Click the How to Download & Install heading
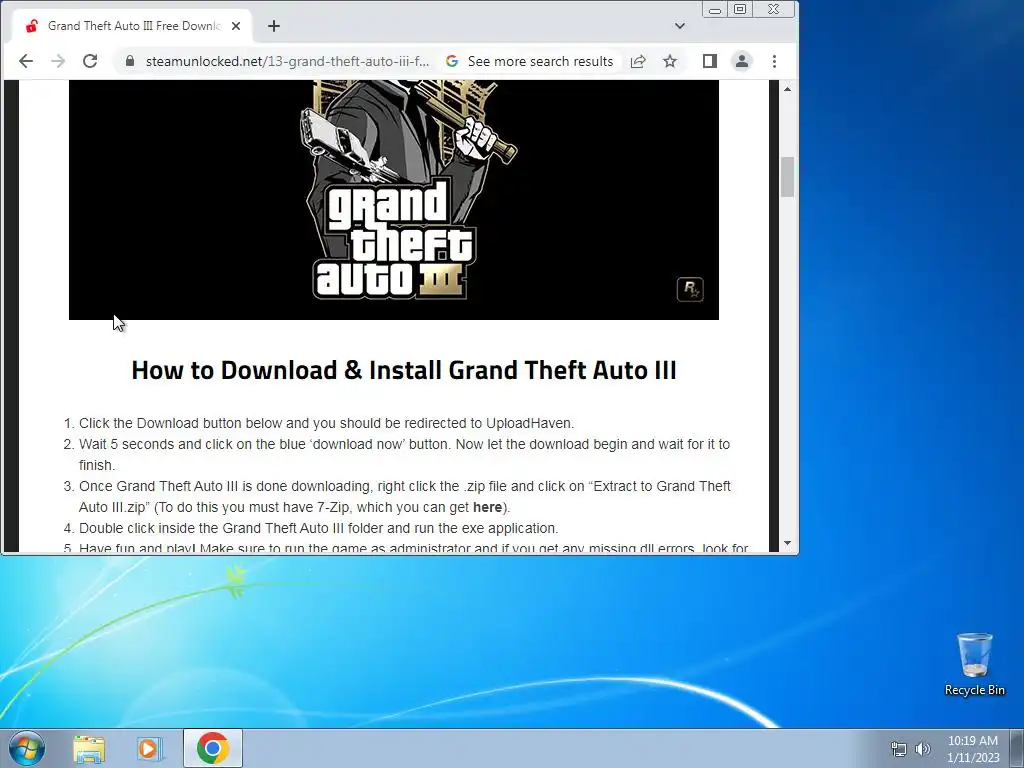 404,370
